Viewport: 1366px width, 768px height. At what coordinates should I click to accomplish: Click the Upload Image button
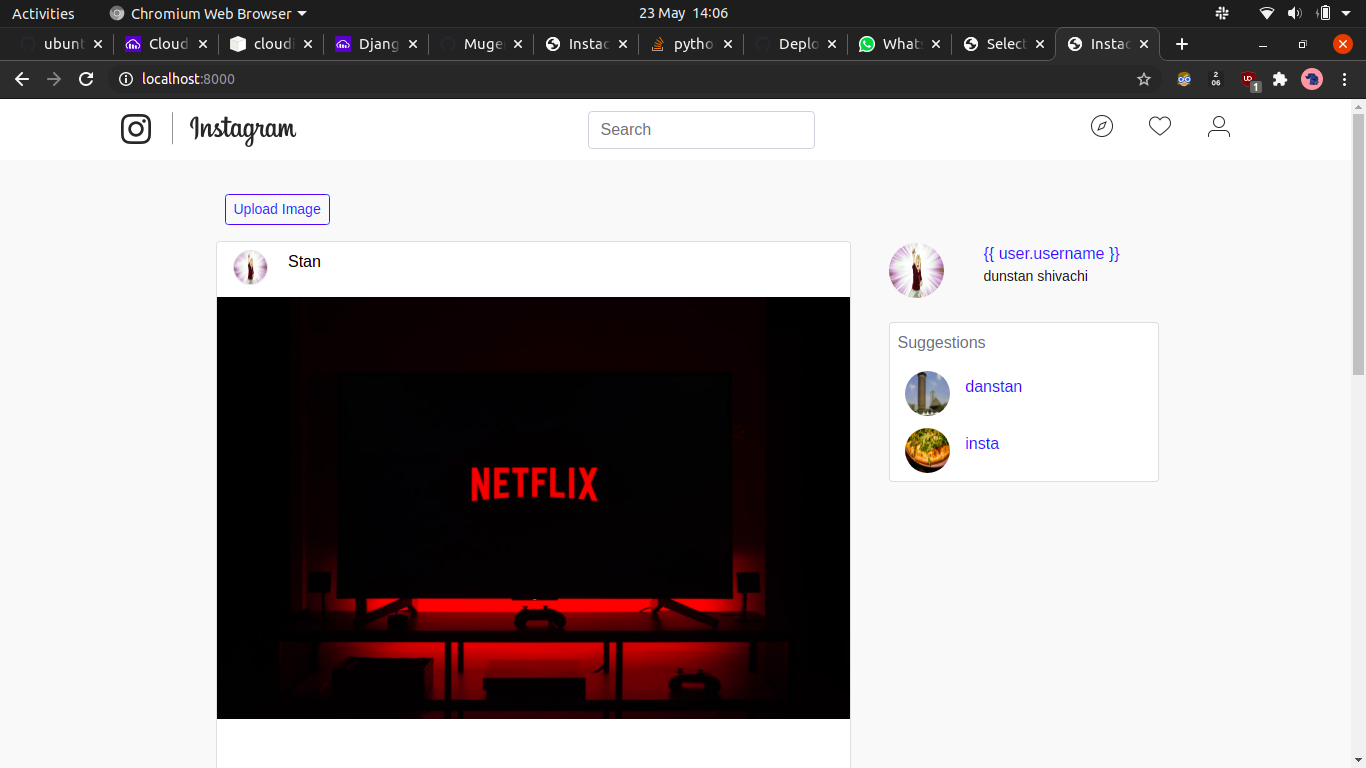click(277, 209)
